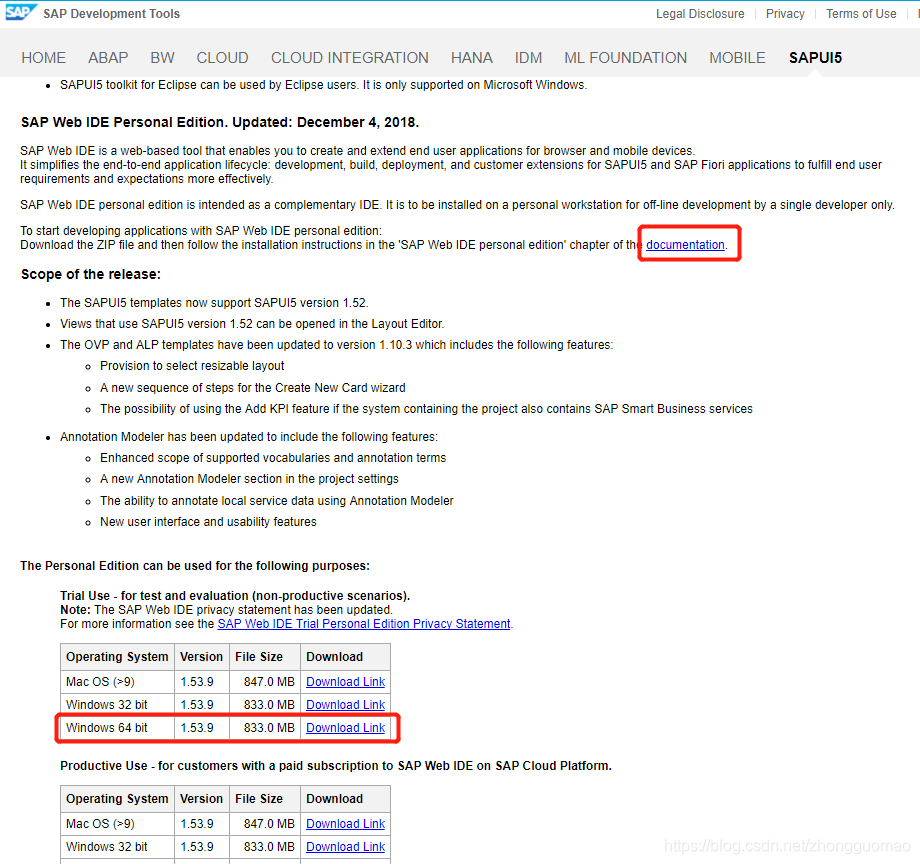
Task: Open SAP Web IDE Trial Privacy Statement link
Action: [x=364, y=624]
